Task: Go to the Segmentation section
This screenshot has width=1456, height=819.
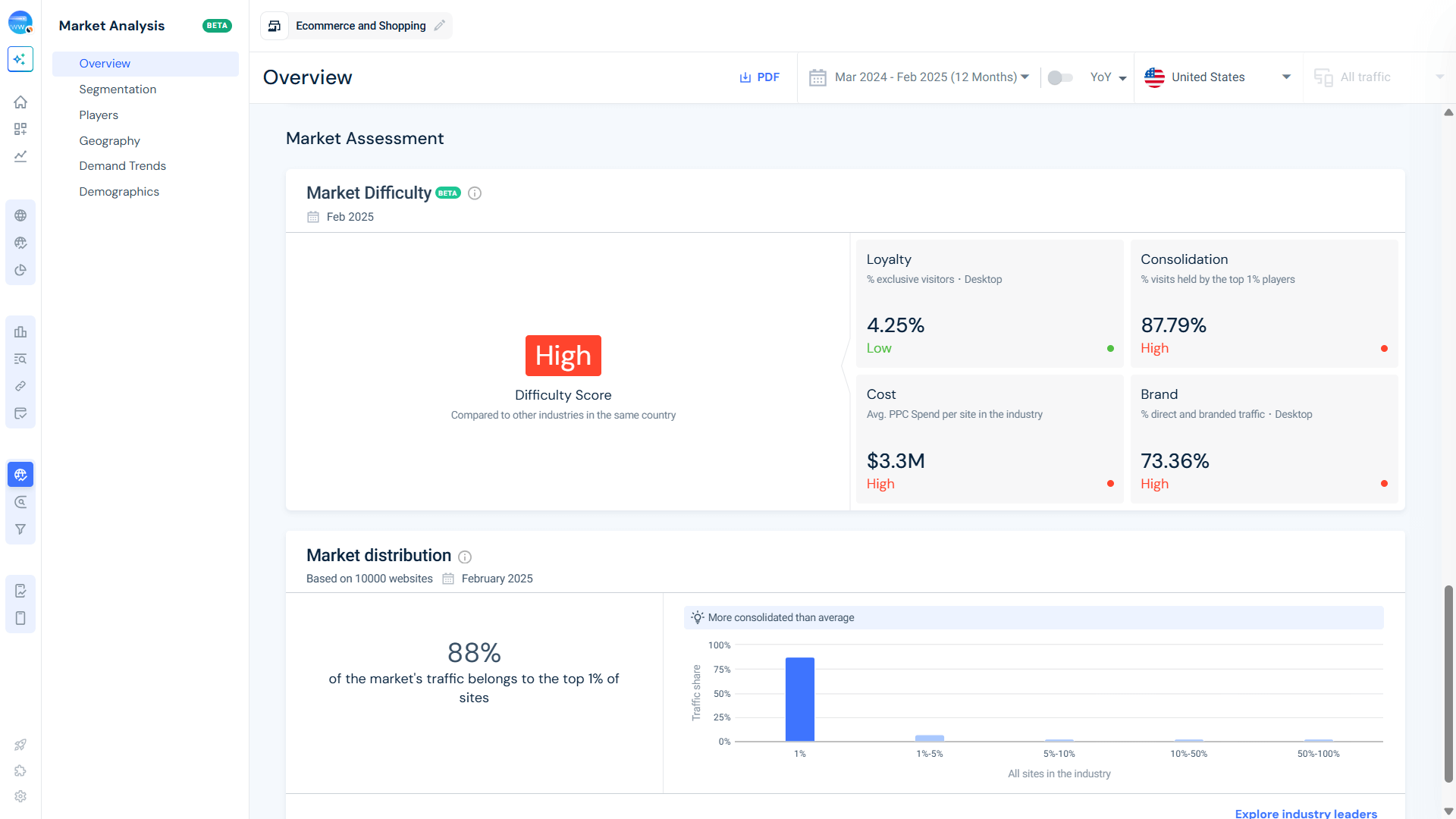Action: click(118, 89)
